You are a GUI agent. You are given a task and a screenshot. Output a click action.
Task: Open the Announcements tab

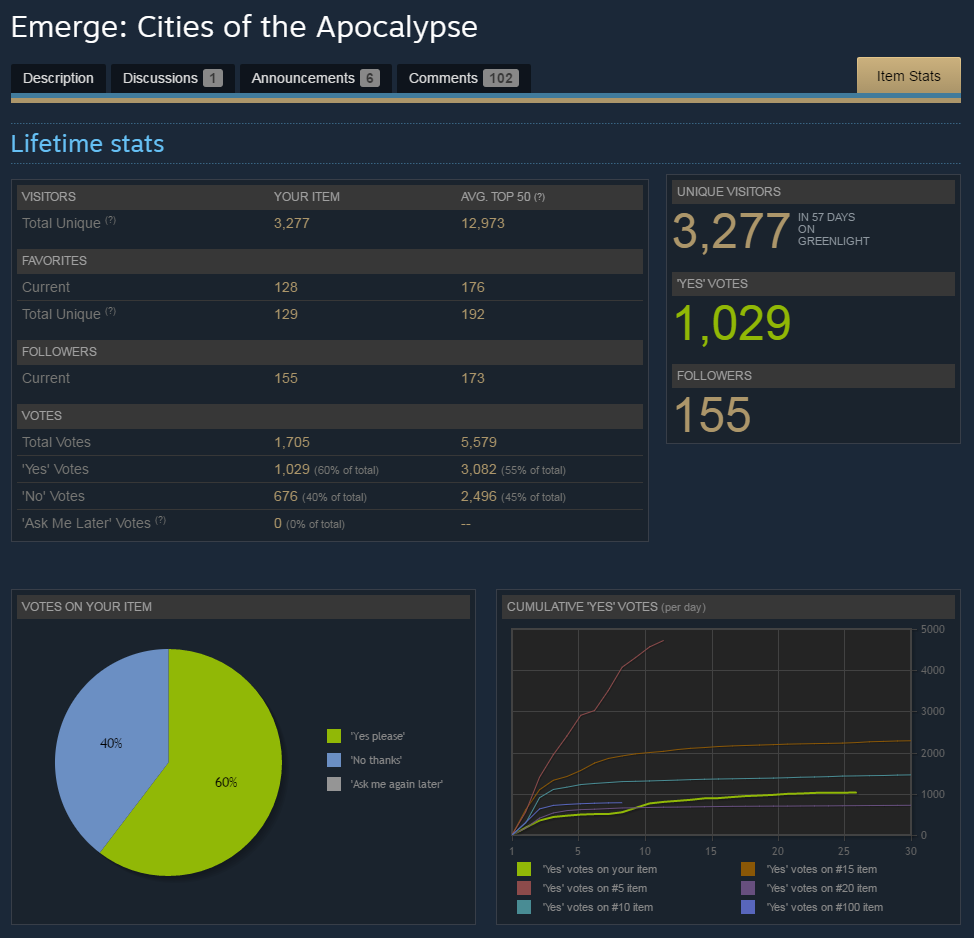coord(316,78)
